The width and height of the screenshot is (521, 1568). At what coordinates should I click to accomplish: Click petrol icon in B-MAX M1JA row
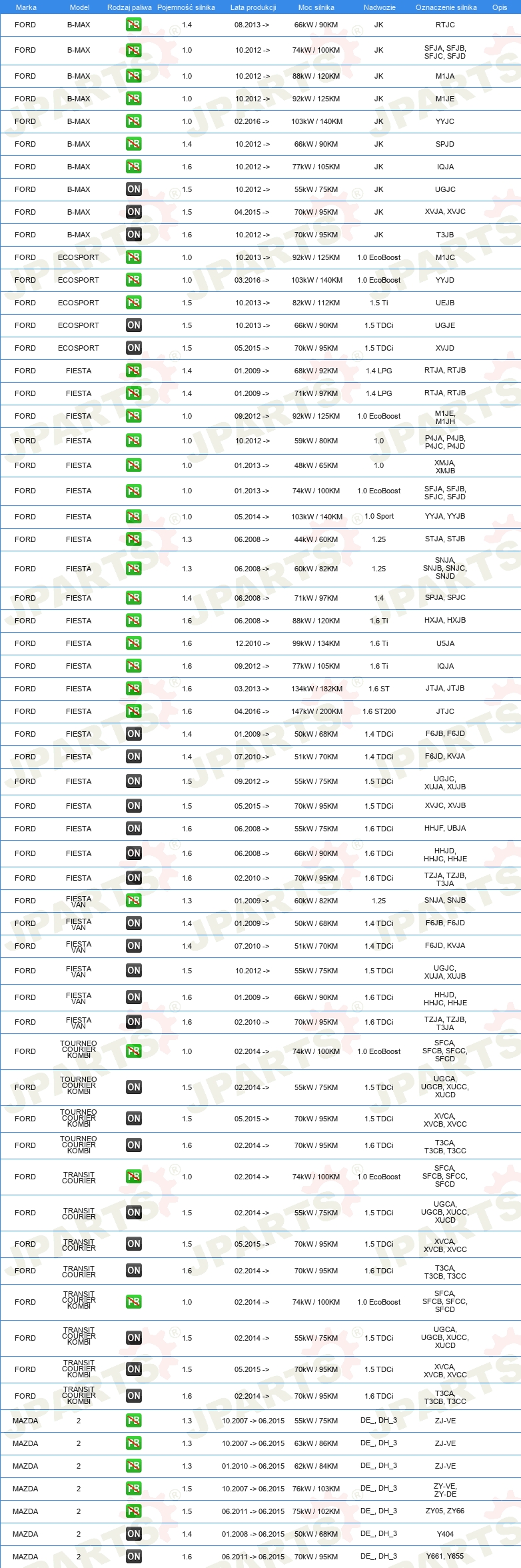pyautogui.click(x=134, y=76)
